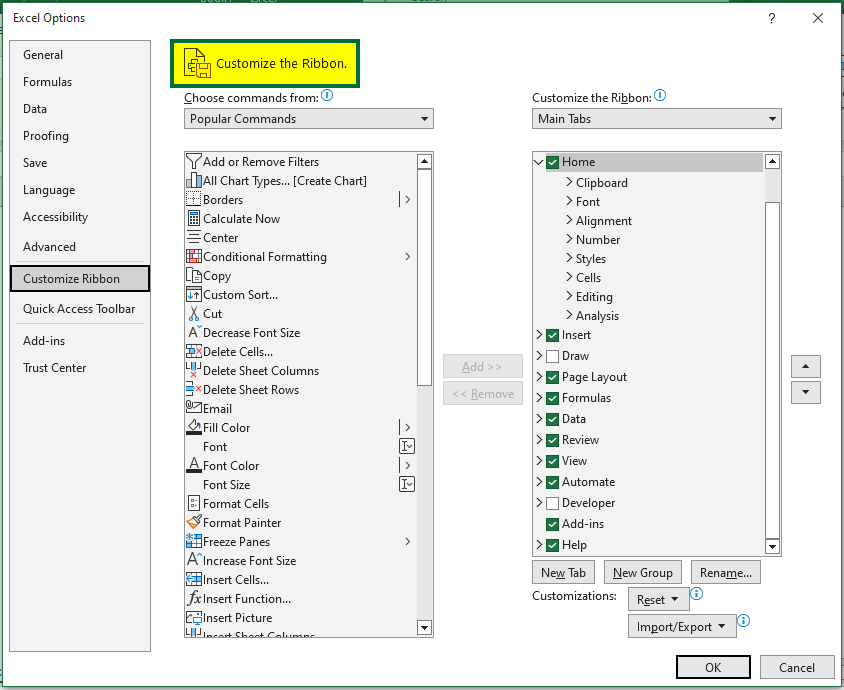This screenshot has width=844, height=690.
Task: Click the Format Cells icon
Action: click(193, 503)
